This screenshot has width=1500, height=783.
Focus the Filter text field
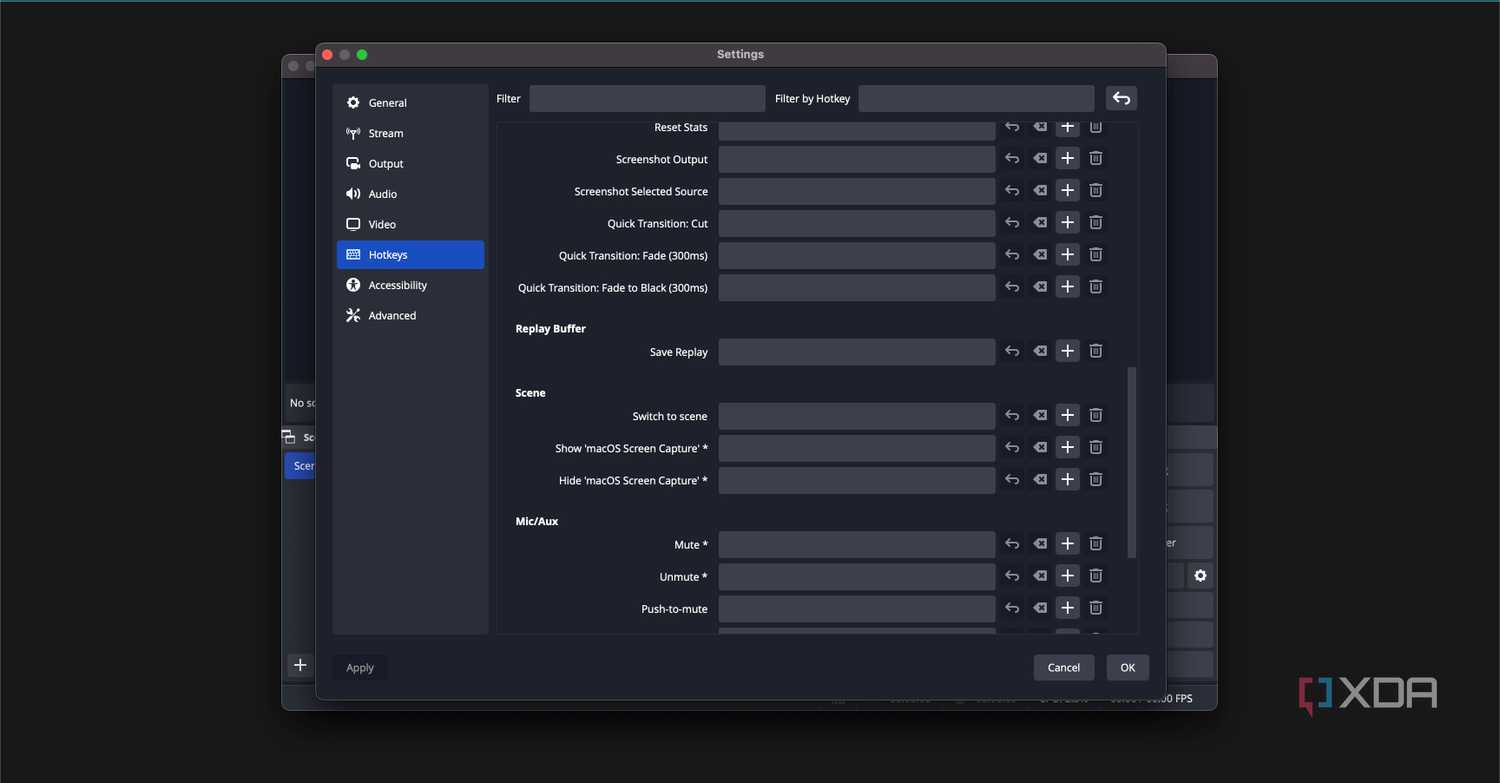tap(647, 98)
